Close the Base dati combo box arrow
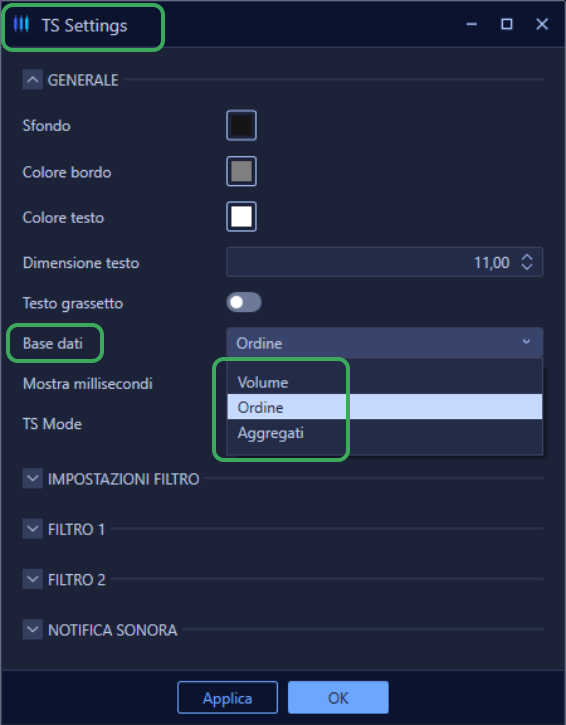This screenshot has width=566, height=725. [526, 342]
